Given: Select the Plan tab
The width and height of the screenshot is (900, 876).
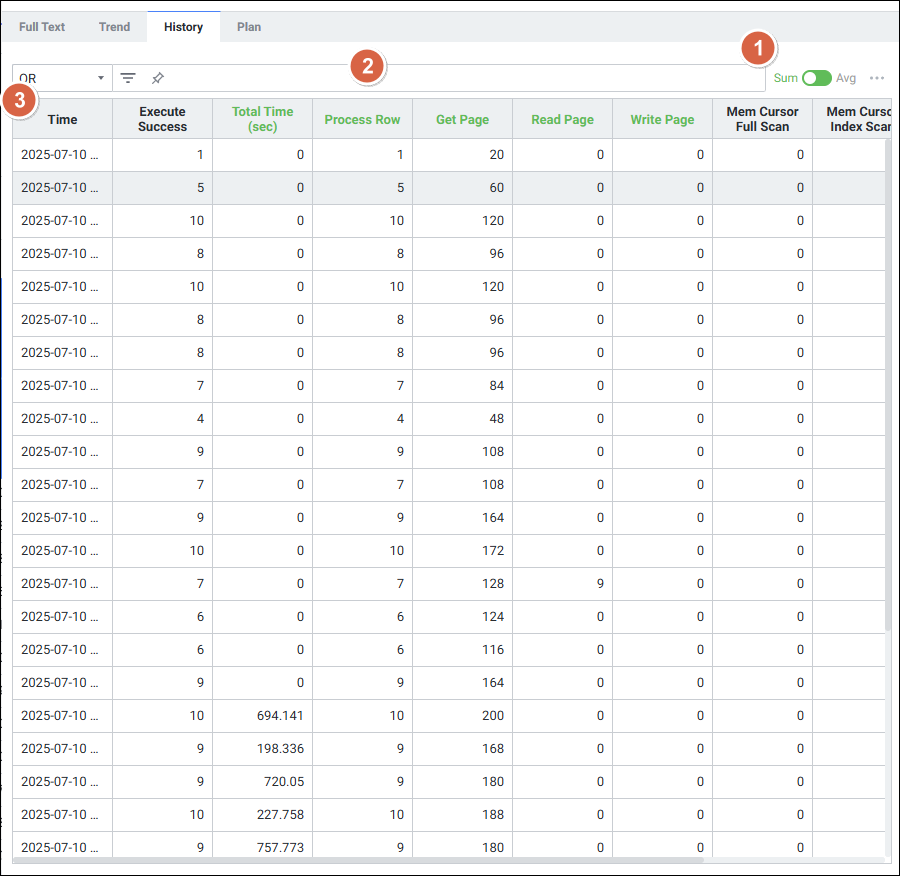Looking at the screenshot, I should [x=249, y=27].
